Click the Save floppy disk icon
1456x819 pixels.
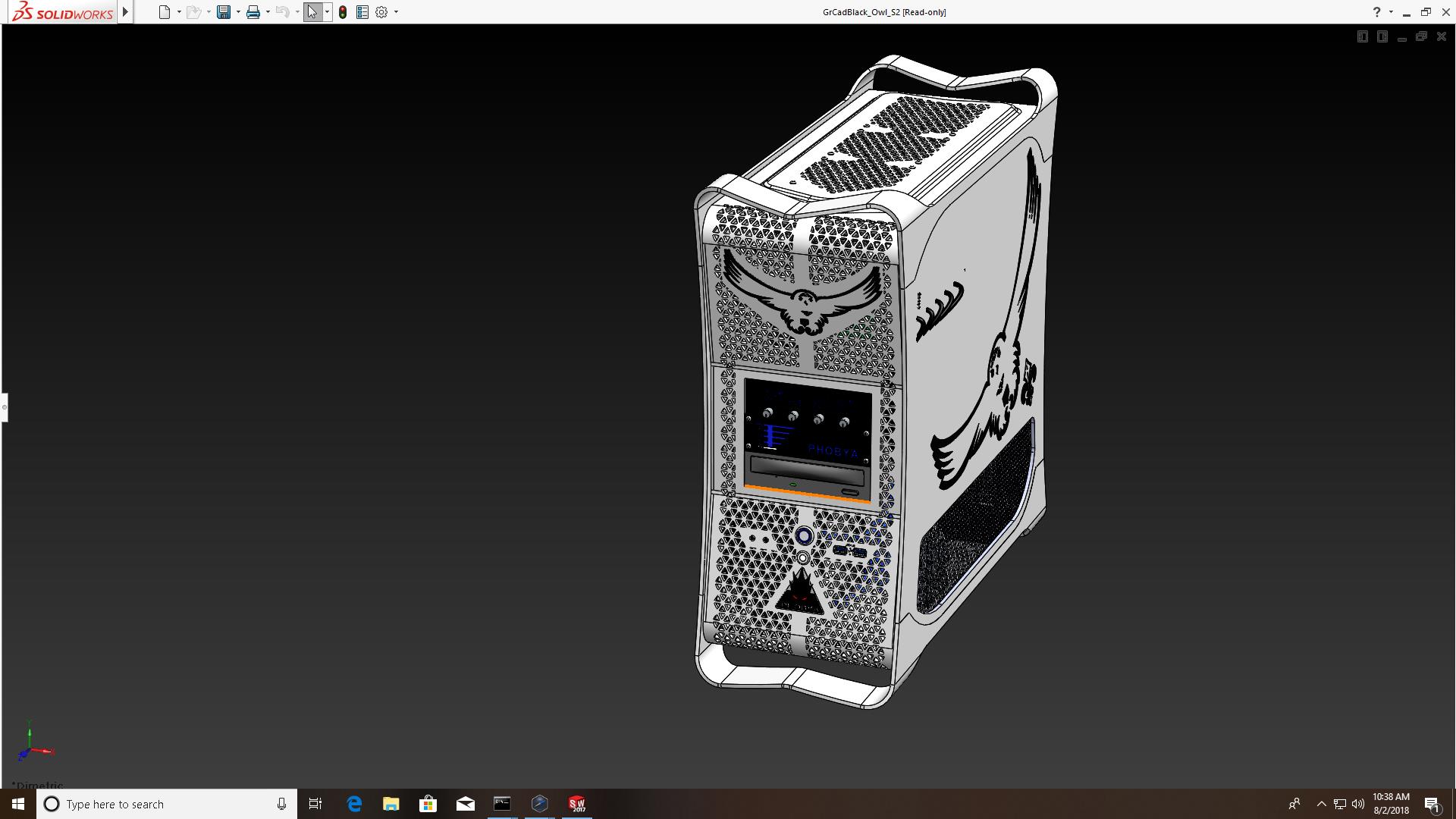(x=223, y=12)
